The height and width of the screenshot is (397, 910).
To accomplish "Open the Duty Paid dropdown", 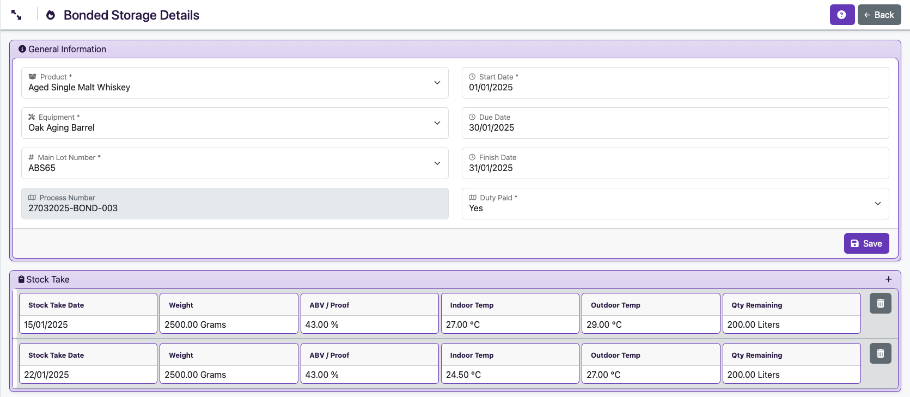I will tap(676, 204).
